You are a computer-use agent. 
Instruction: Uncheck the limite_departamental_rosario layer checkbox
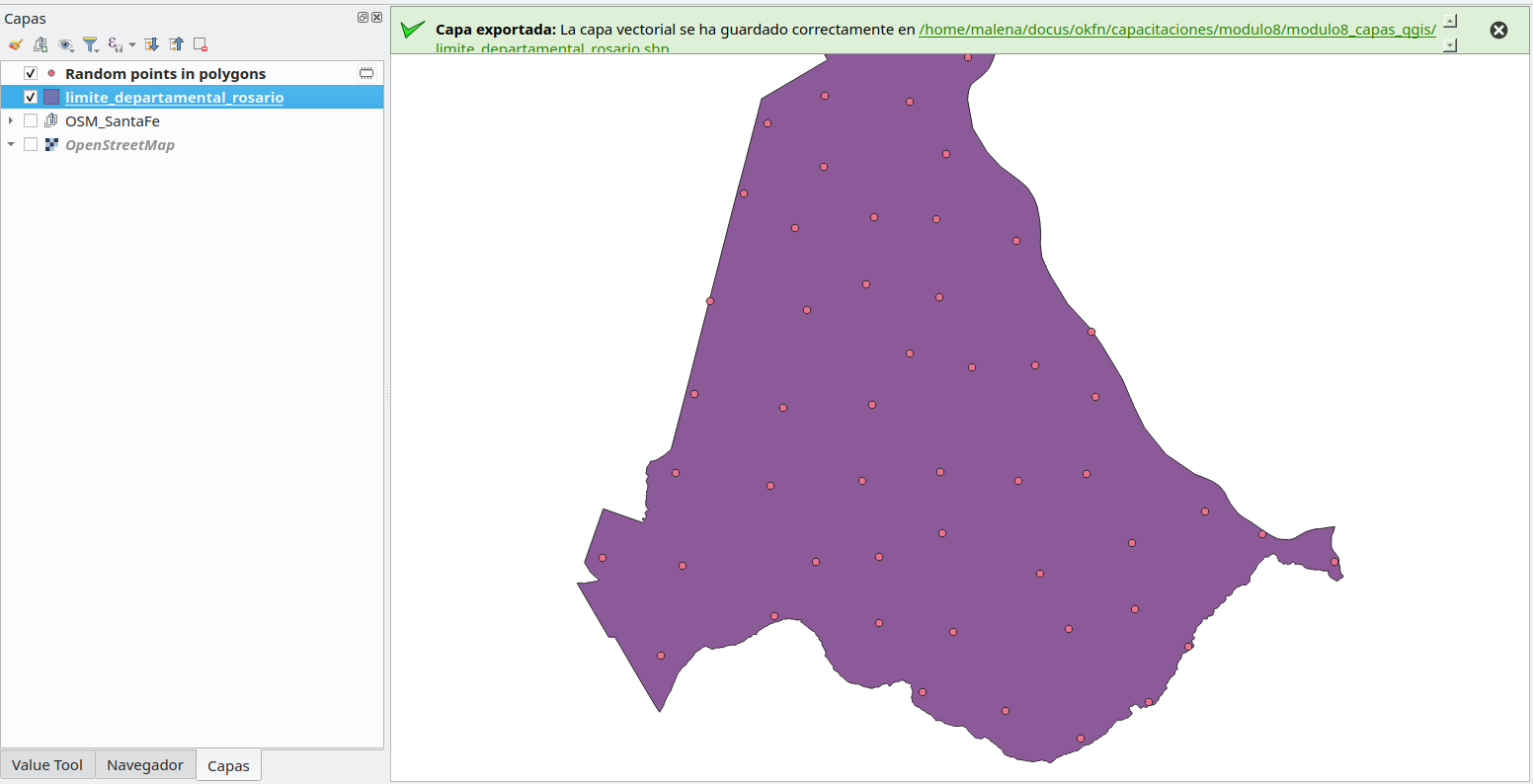[31, 97]
